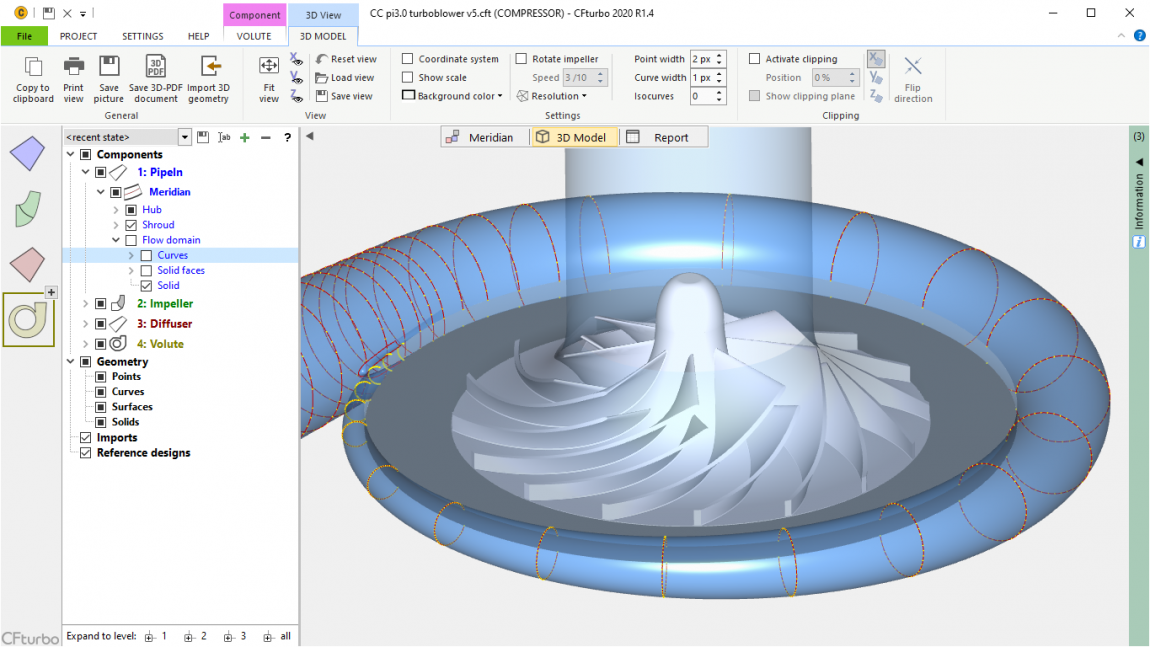Increase Point width with the up stepper
This screenshot has height=647, width=1150.
[718, 53]
